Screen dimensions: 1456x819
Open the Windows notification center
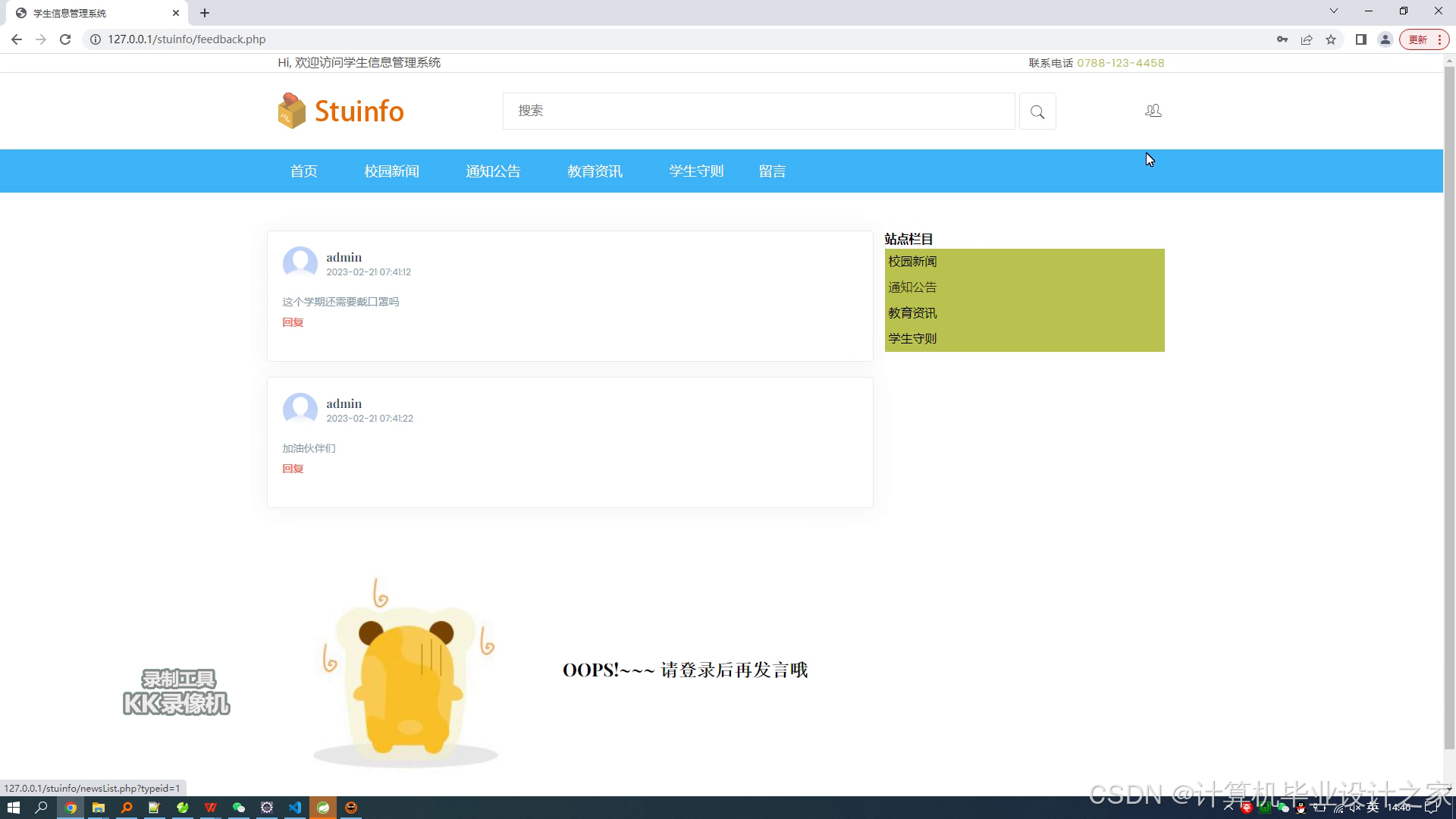click(x=1432, y=808)
